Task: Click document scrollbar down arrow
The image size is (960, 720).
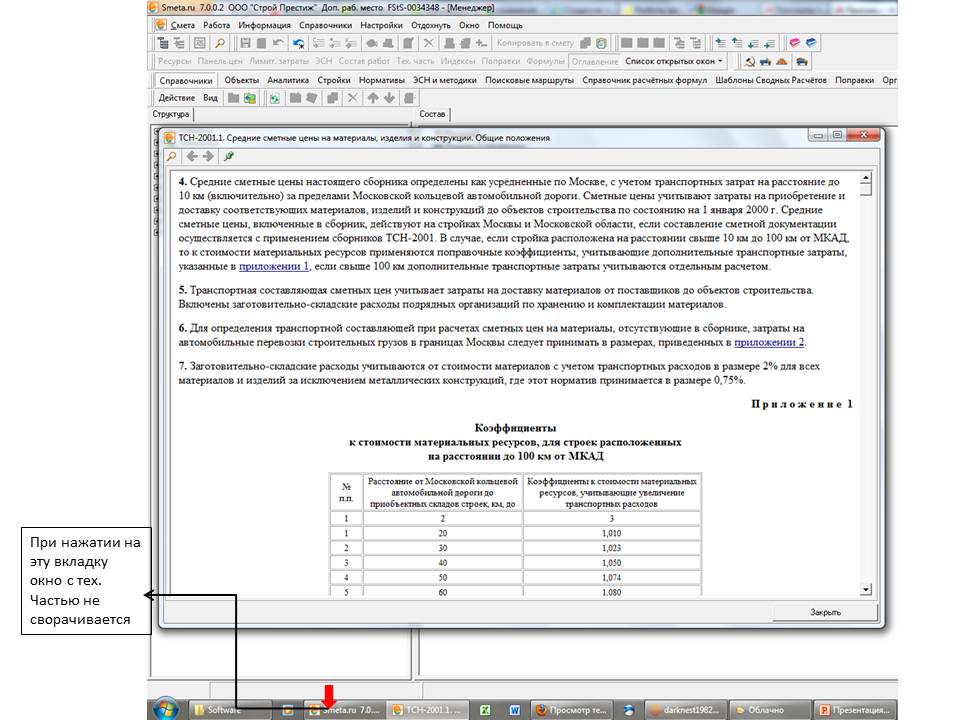Action: point(866,590)
